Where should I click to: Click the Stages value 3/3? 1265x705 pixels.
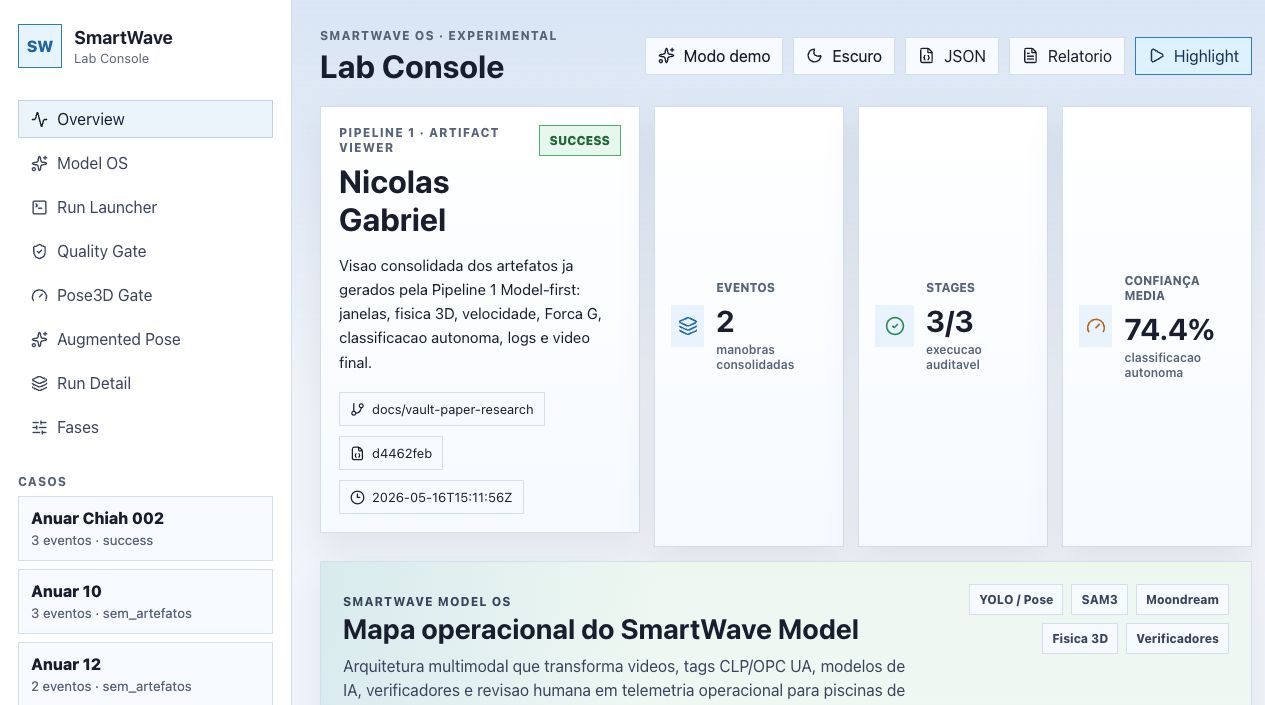click(949, 322)
